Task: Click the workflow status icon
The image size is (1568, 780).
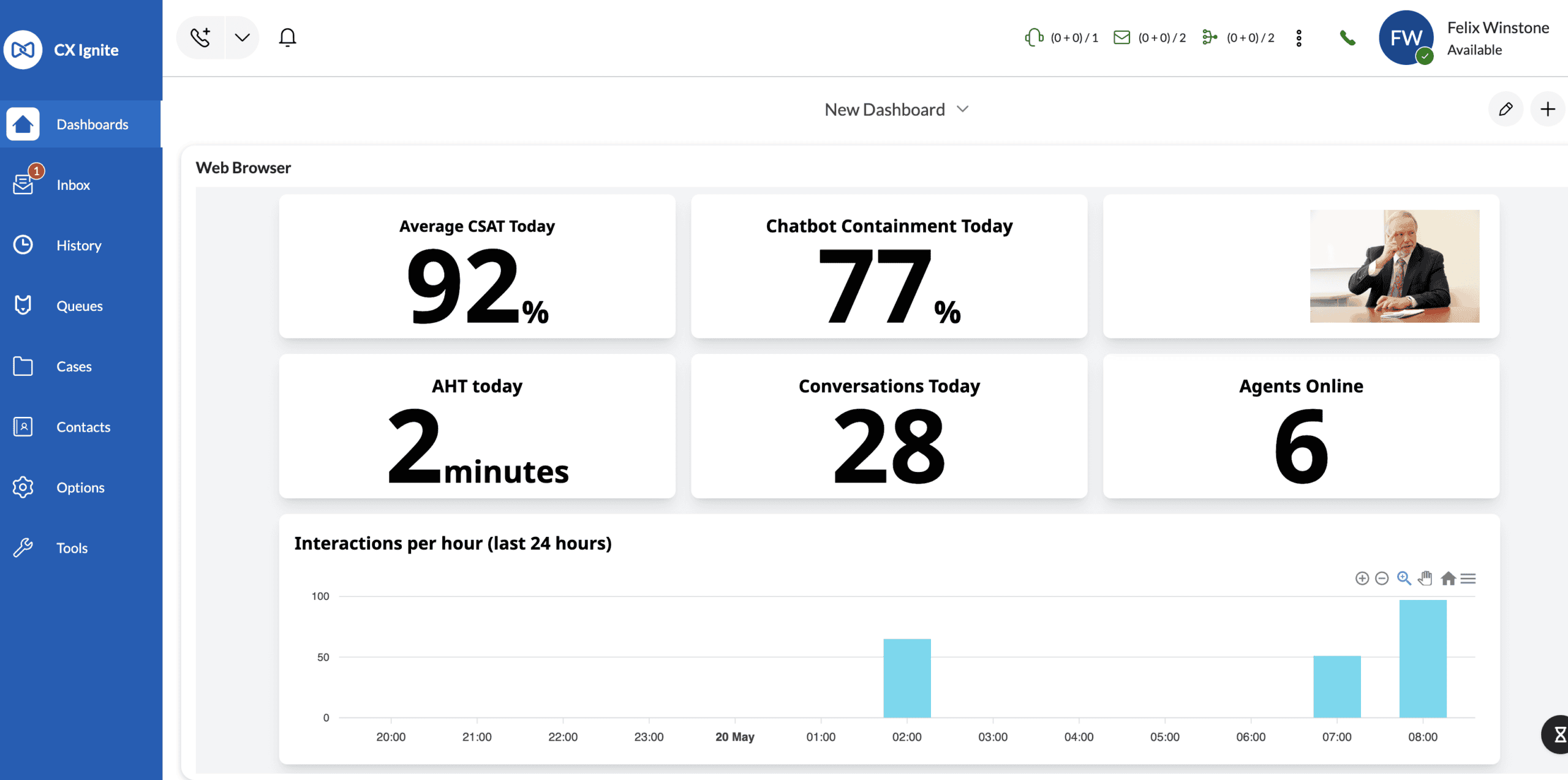Action: coord(1210,37)
